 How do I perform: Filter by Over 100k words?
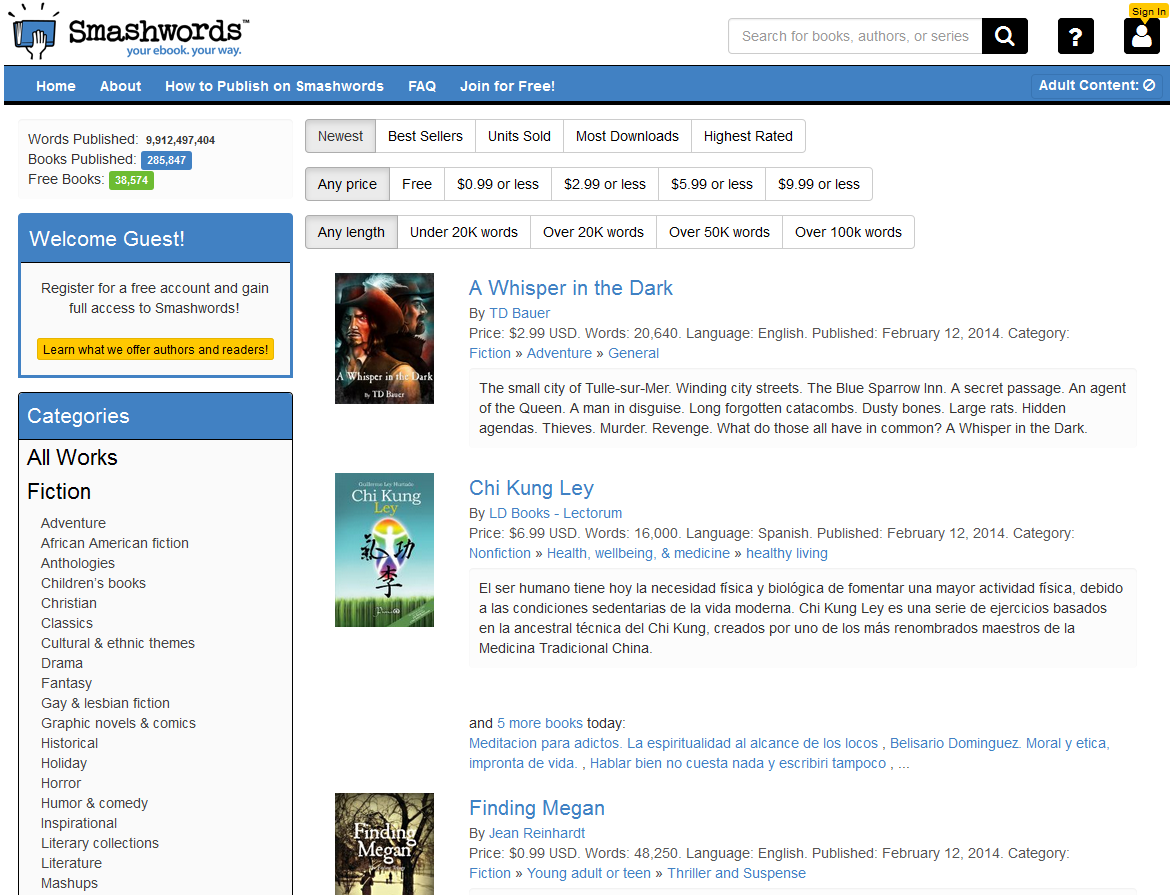tap(848, 232)
